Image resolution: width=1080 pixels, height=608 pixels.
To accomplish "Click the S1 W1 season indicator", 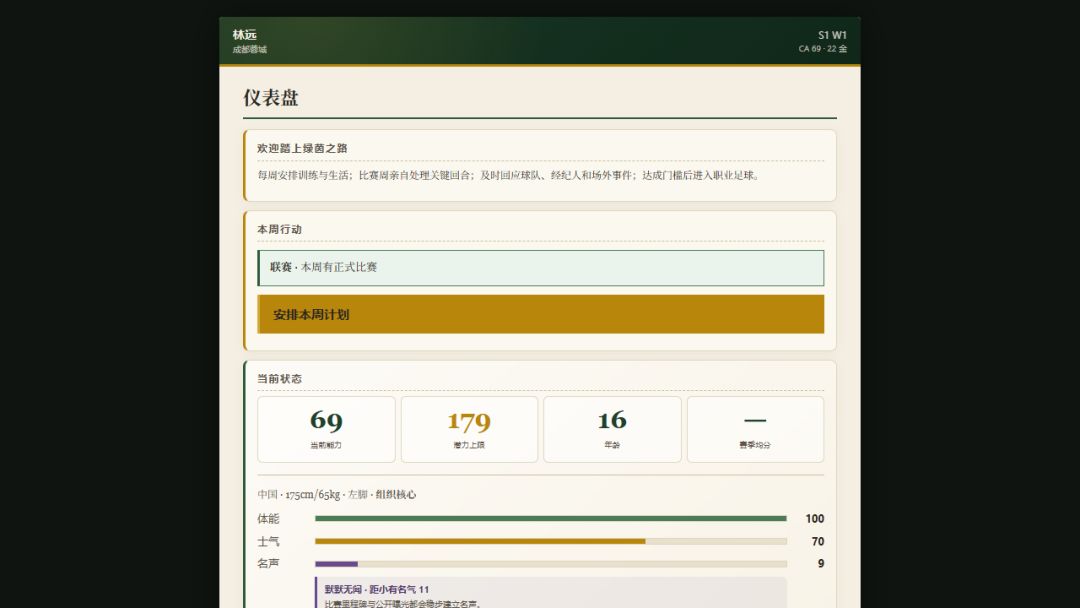I will (832, 35).
